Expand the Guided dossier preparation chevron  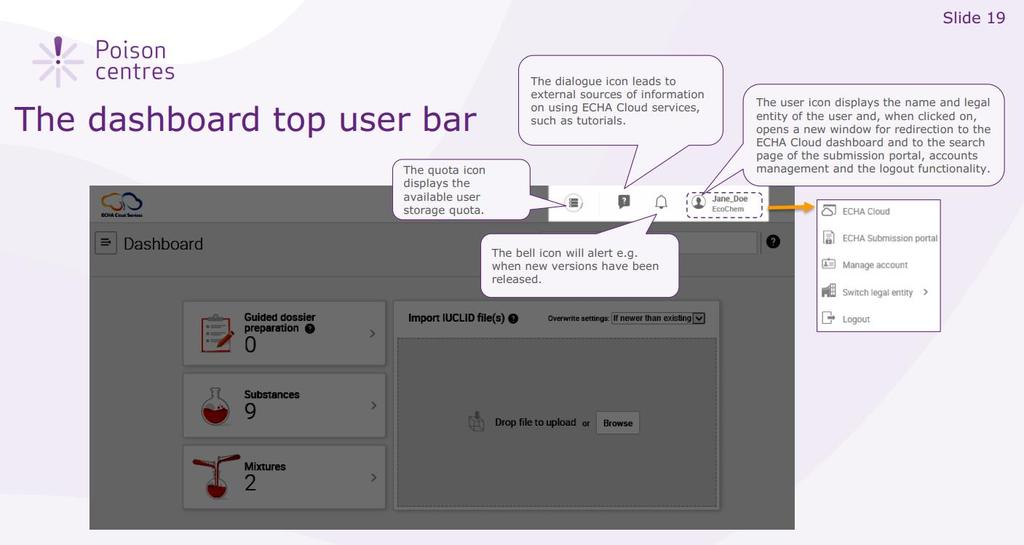click(x=373, y=334)
